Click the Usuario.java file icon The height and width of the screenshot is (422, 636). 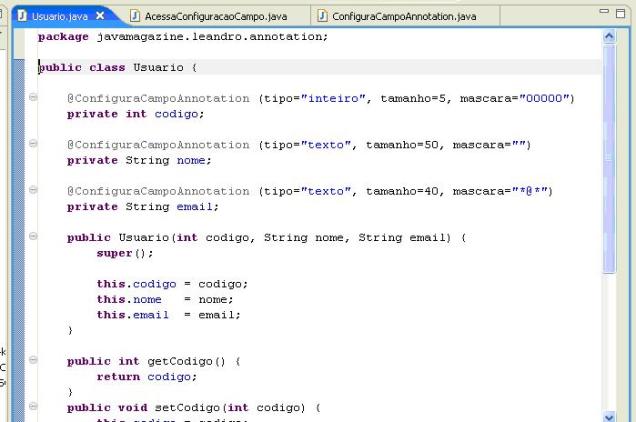coord(19,16)
